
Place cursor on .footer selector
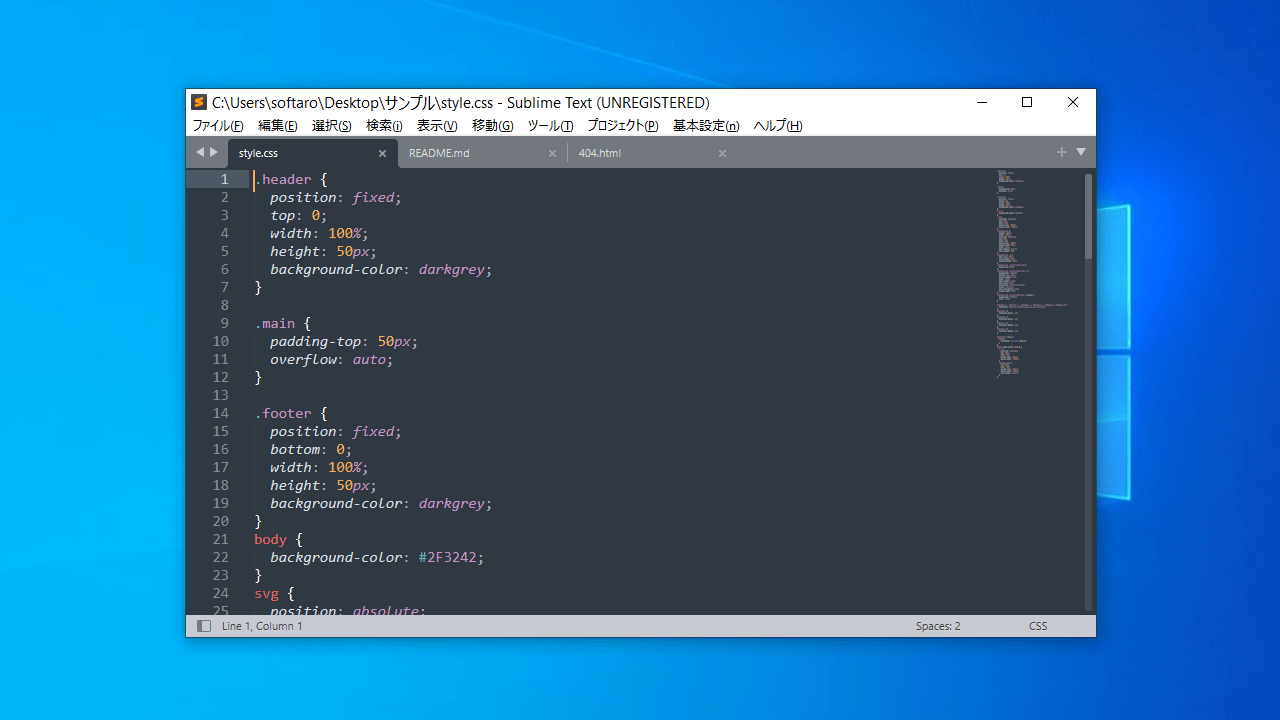click(283, 413)
